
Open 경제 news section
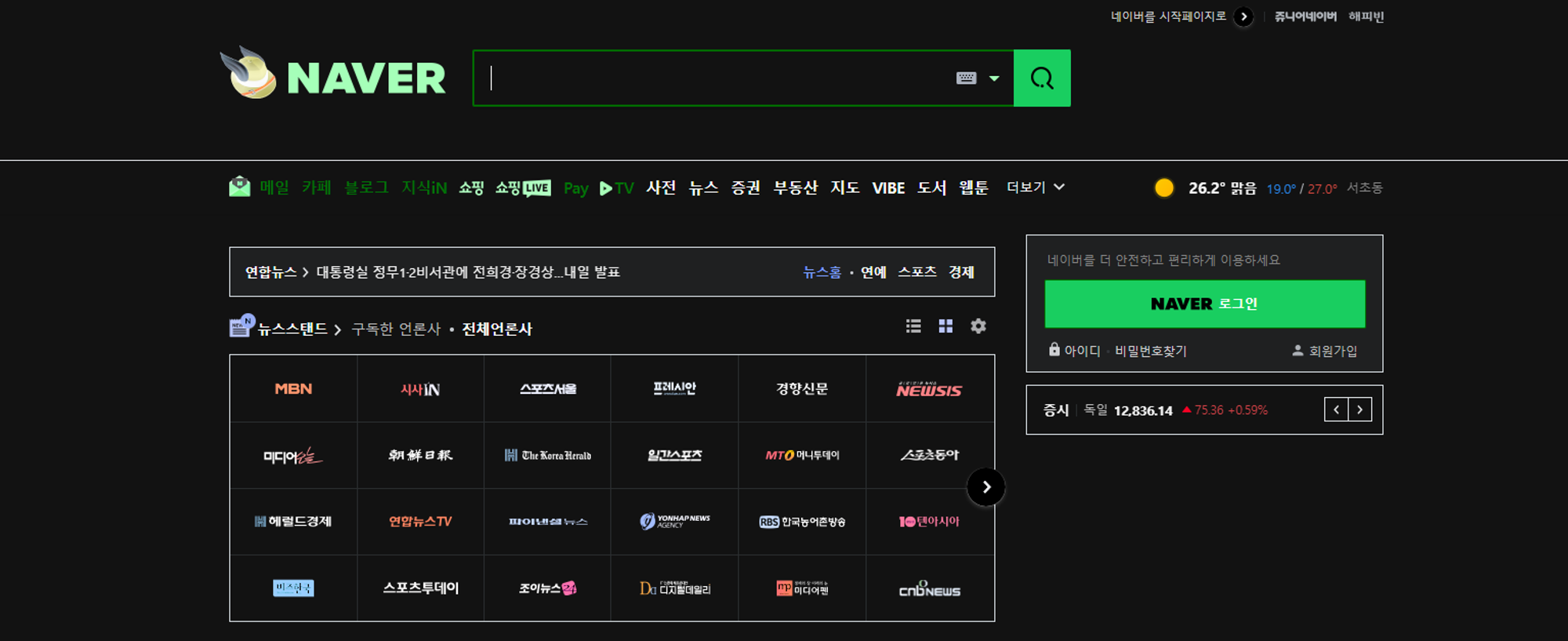pos(961,272)
